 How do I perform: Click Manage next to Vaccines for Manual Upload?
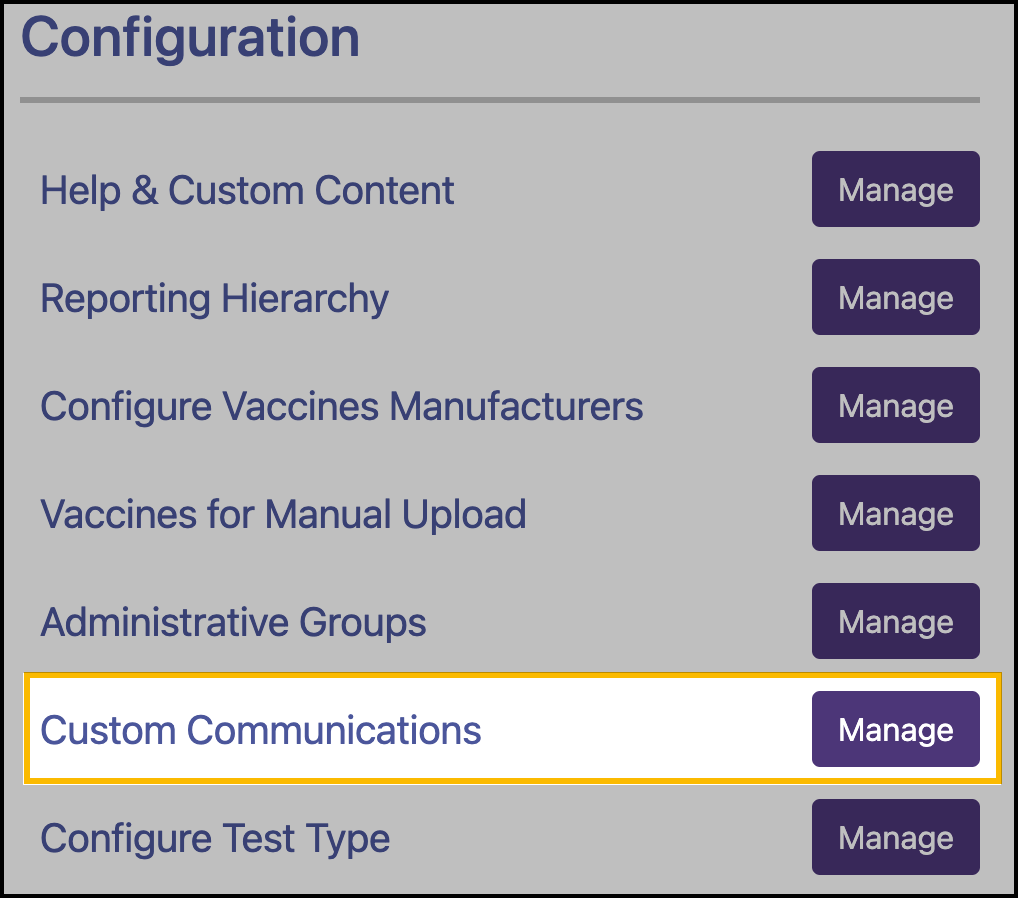pyautogui.click(x=895, y=513)
